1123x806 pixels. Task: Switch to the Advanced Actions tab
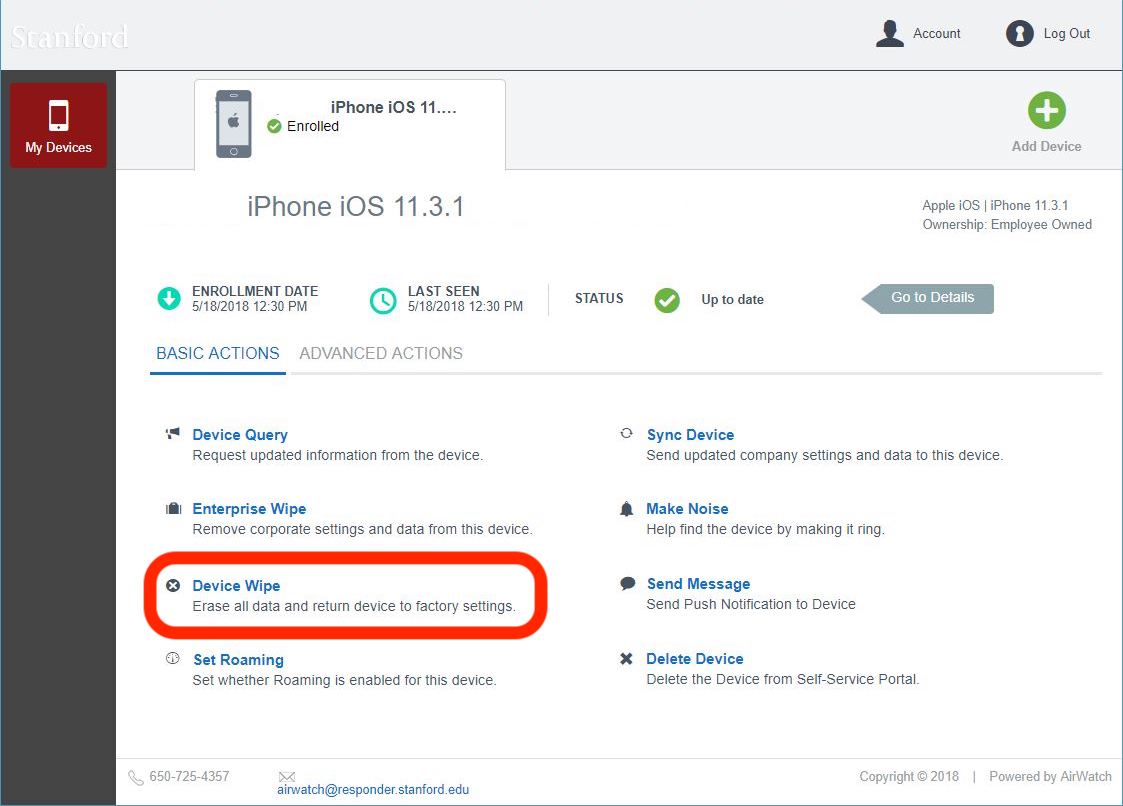point(381,354)
